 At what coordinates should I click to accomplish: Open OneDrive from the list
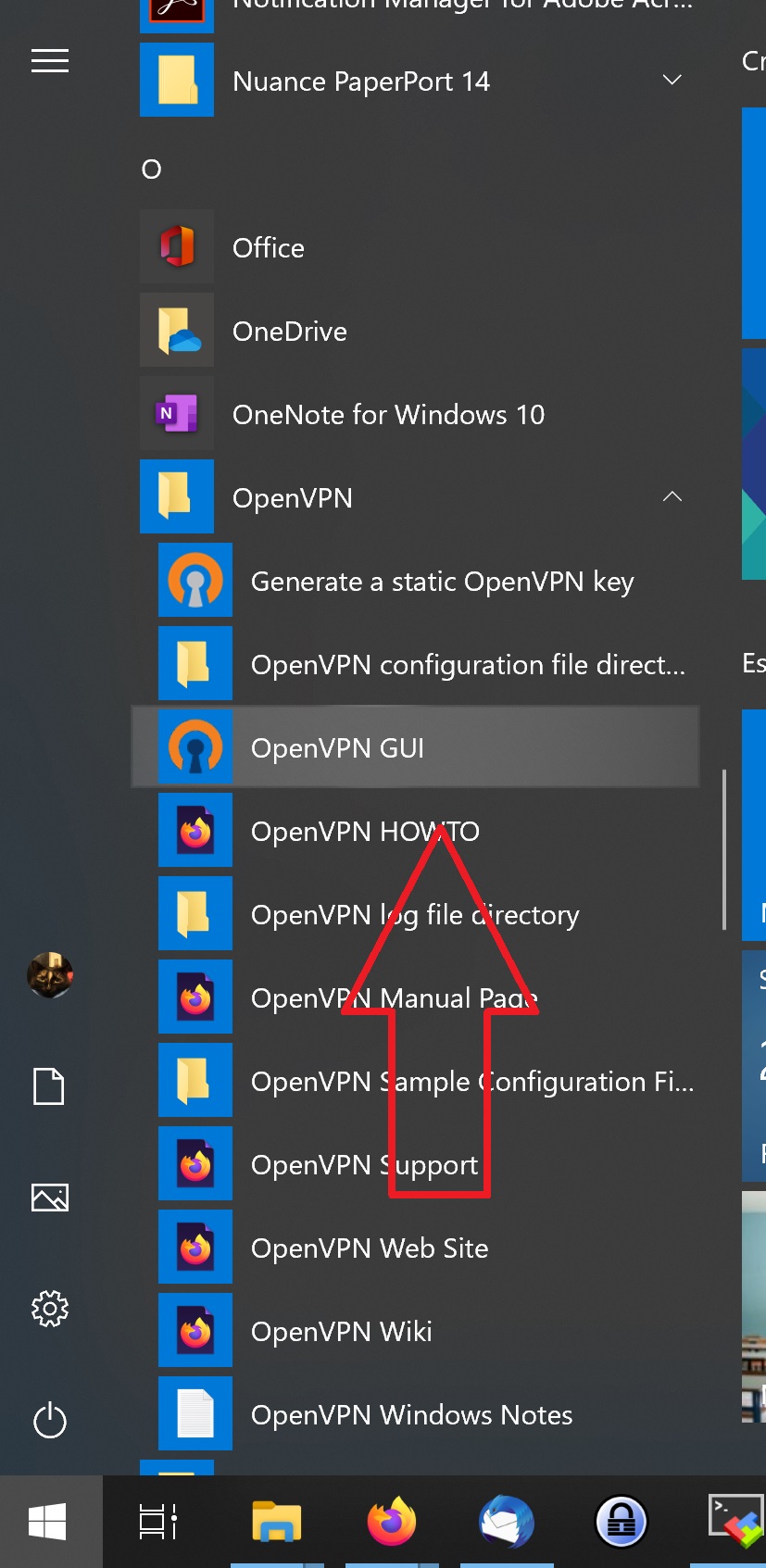290,332
